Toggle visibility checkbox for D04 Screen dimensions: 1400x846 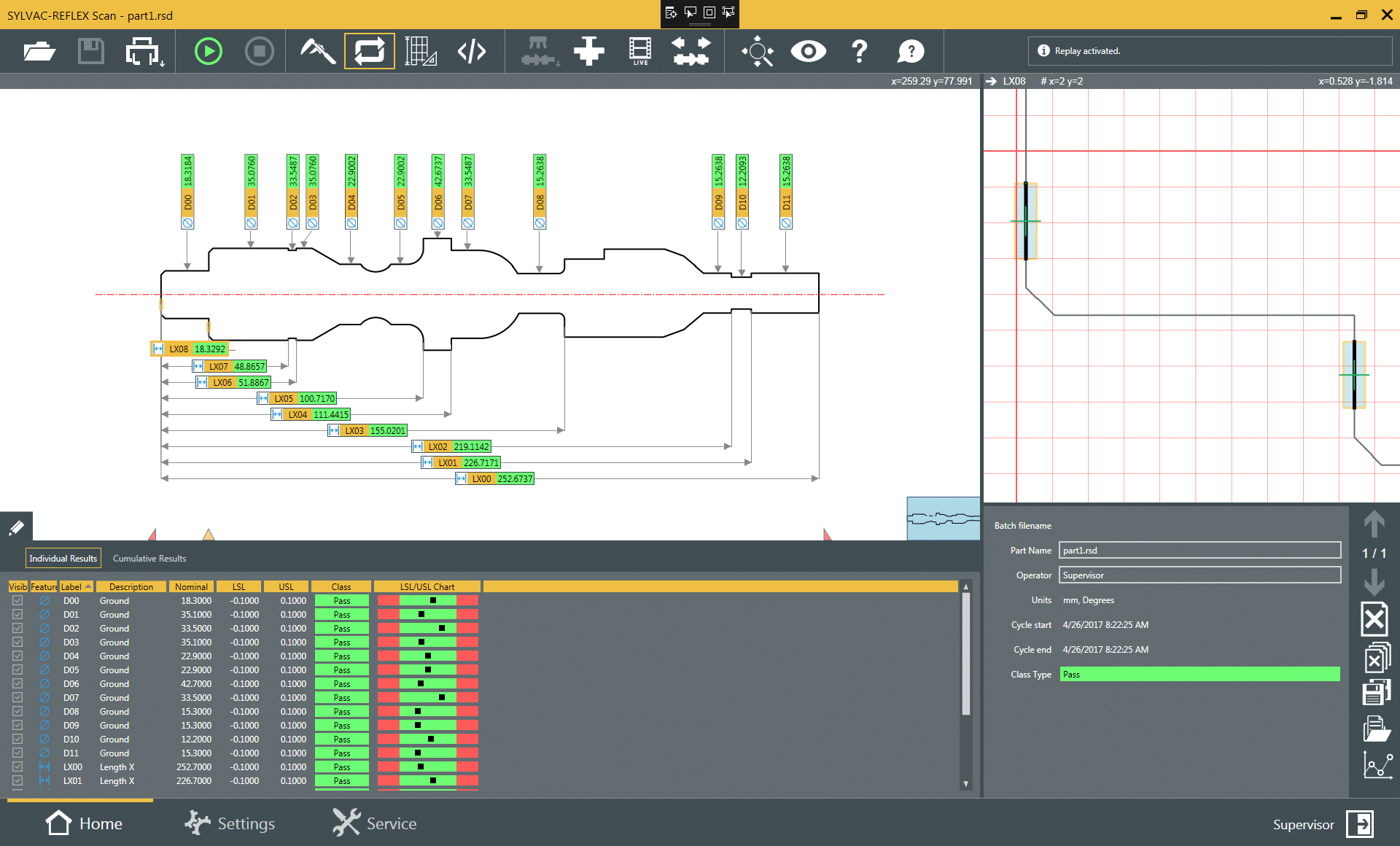[17, 656]
